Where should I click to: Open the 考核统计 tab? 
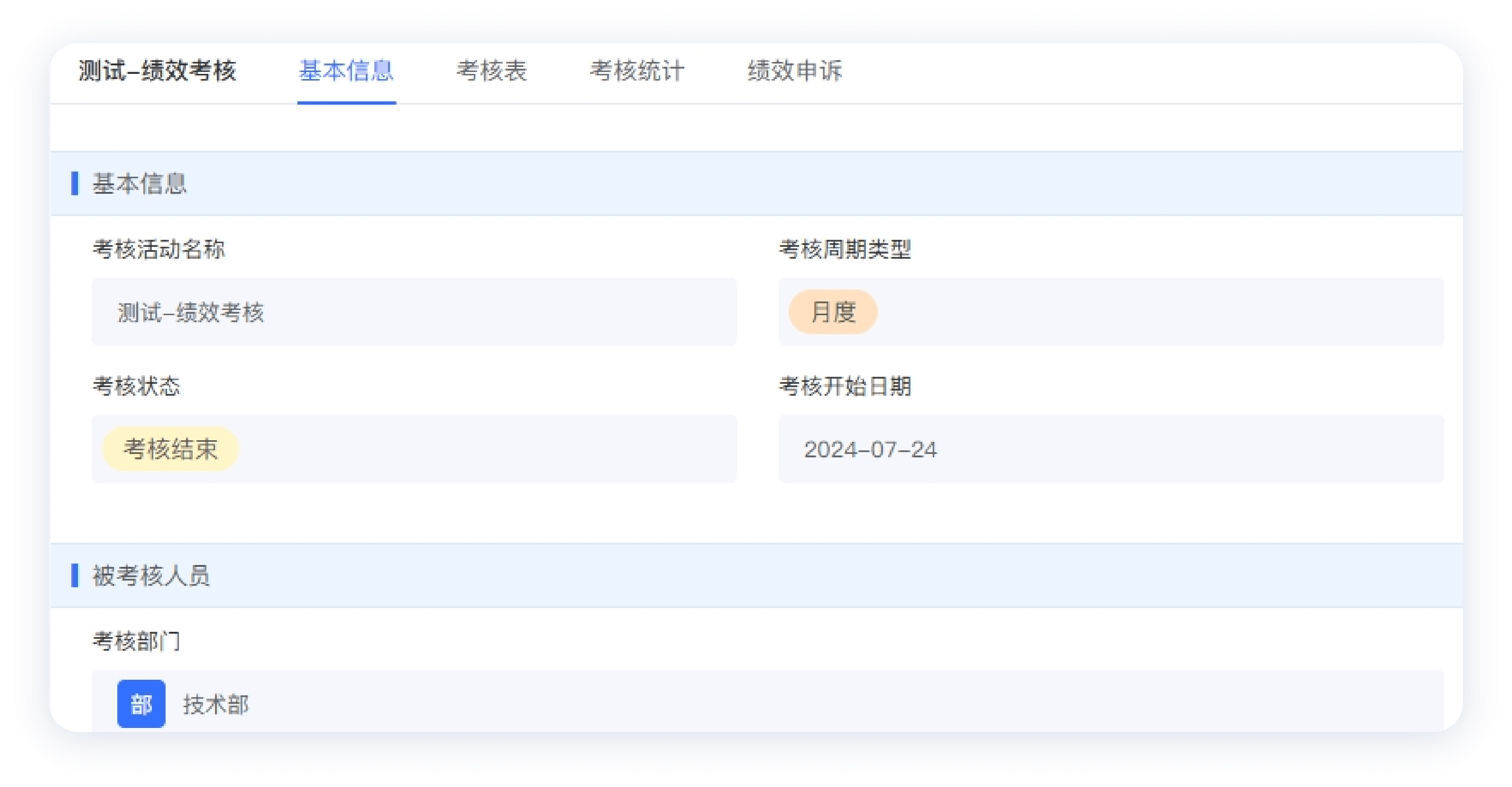point(637,71)
